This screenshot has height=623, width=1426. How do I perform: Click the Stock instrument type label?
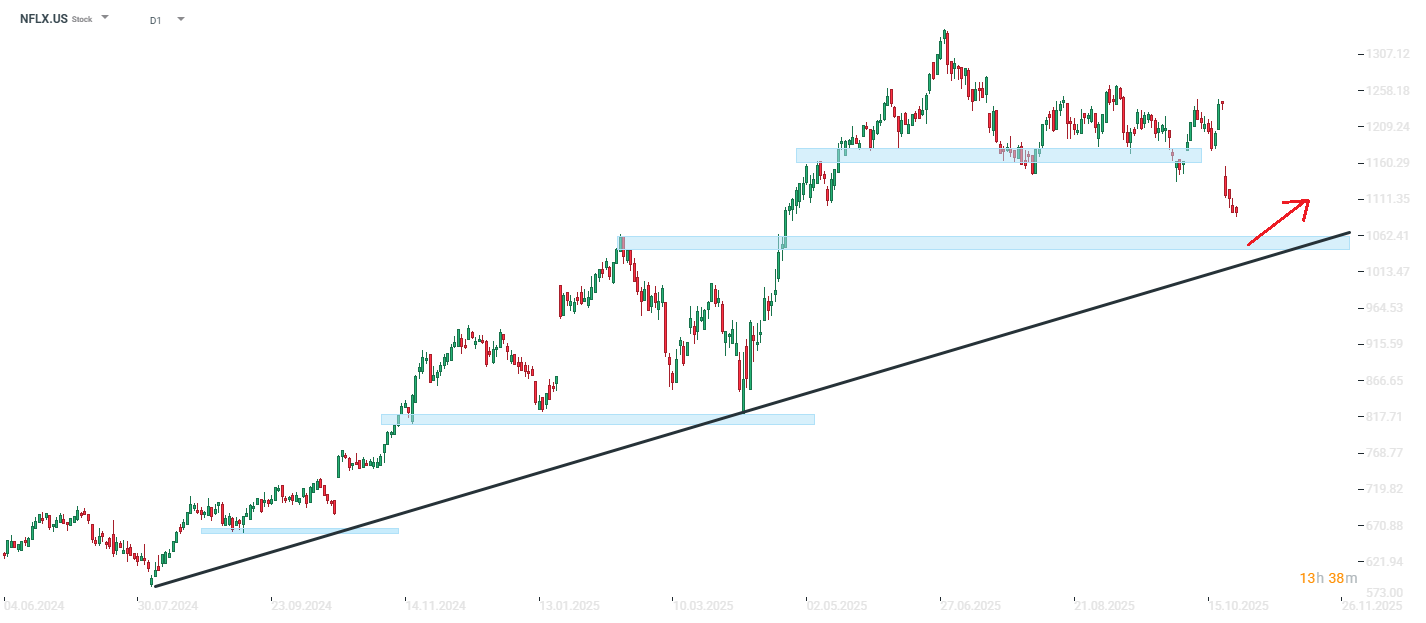82,19
